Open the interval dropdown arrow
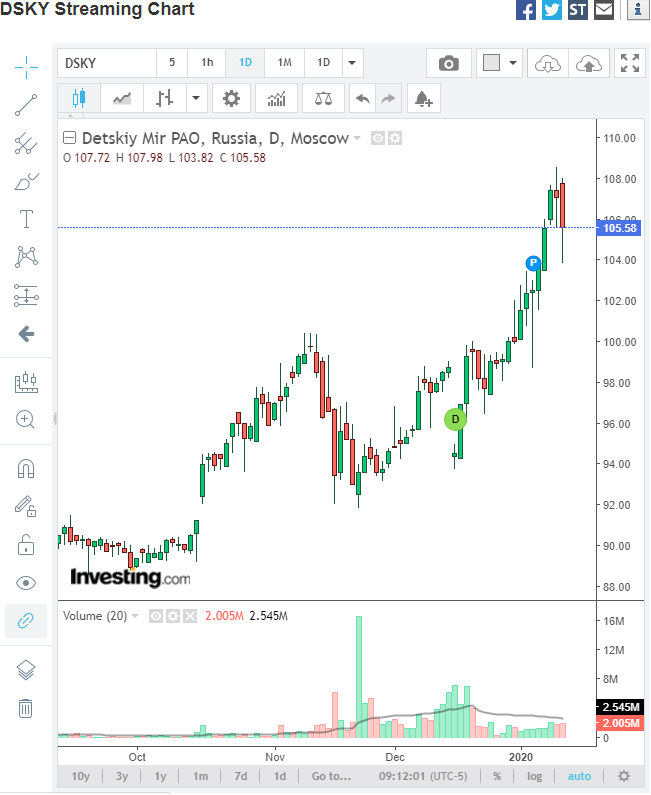 click(352, 63)
